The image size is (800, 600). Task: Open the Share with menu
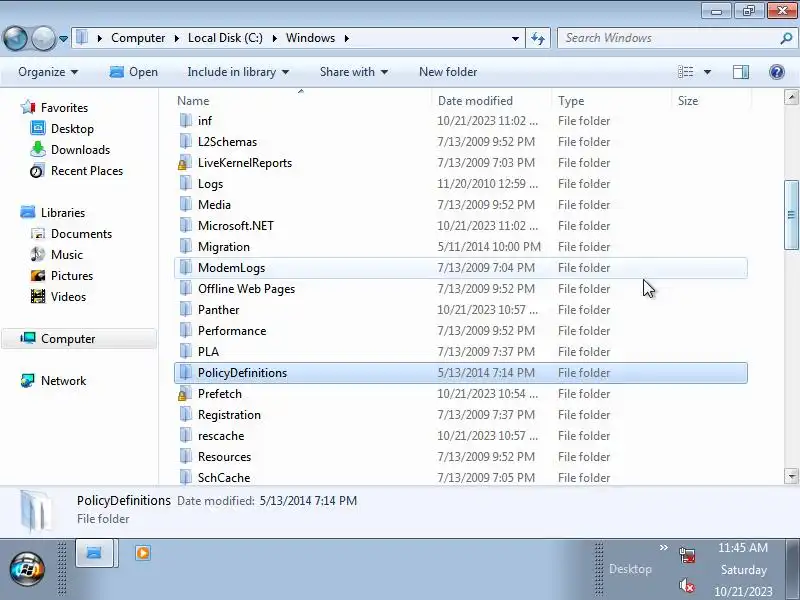click(x=354, y=72)
